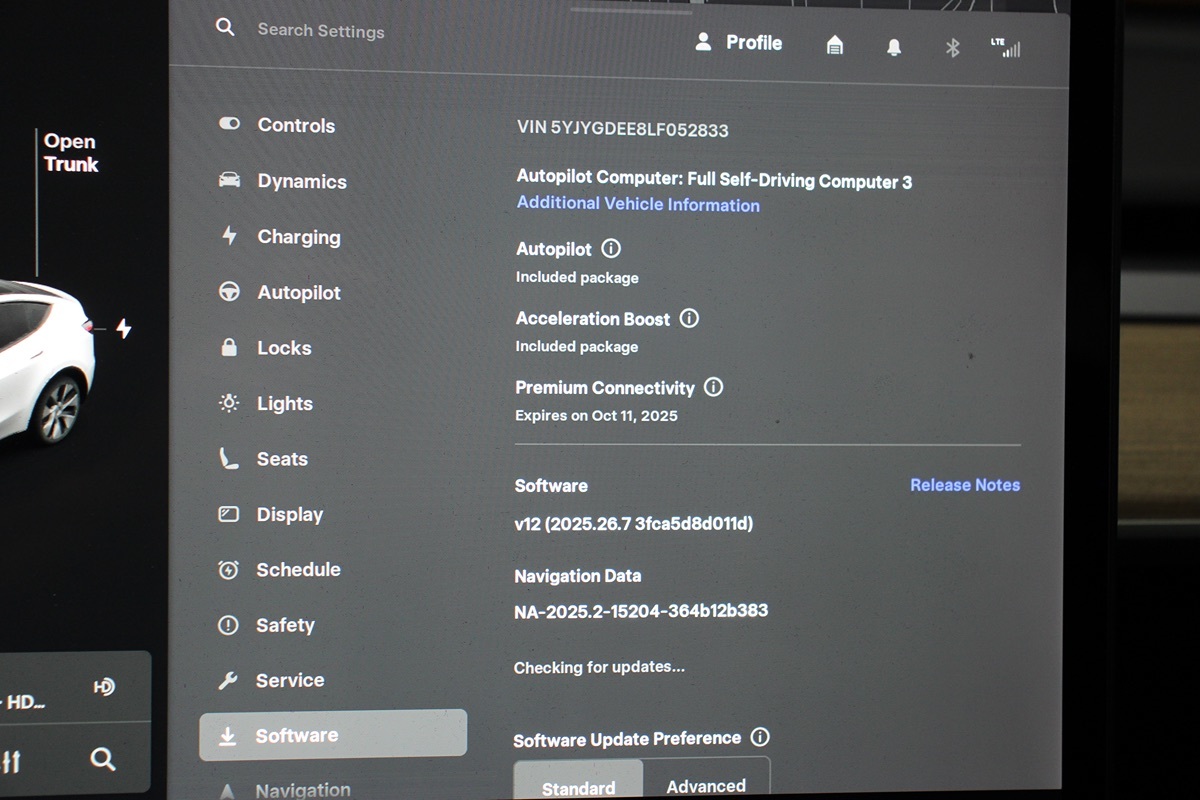Click the Autopilot info icon
The width and height of the screenshot is (1200, 800).
click(611, 249)
